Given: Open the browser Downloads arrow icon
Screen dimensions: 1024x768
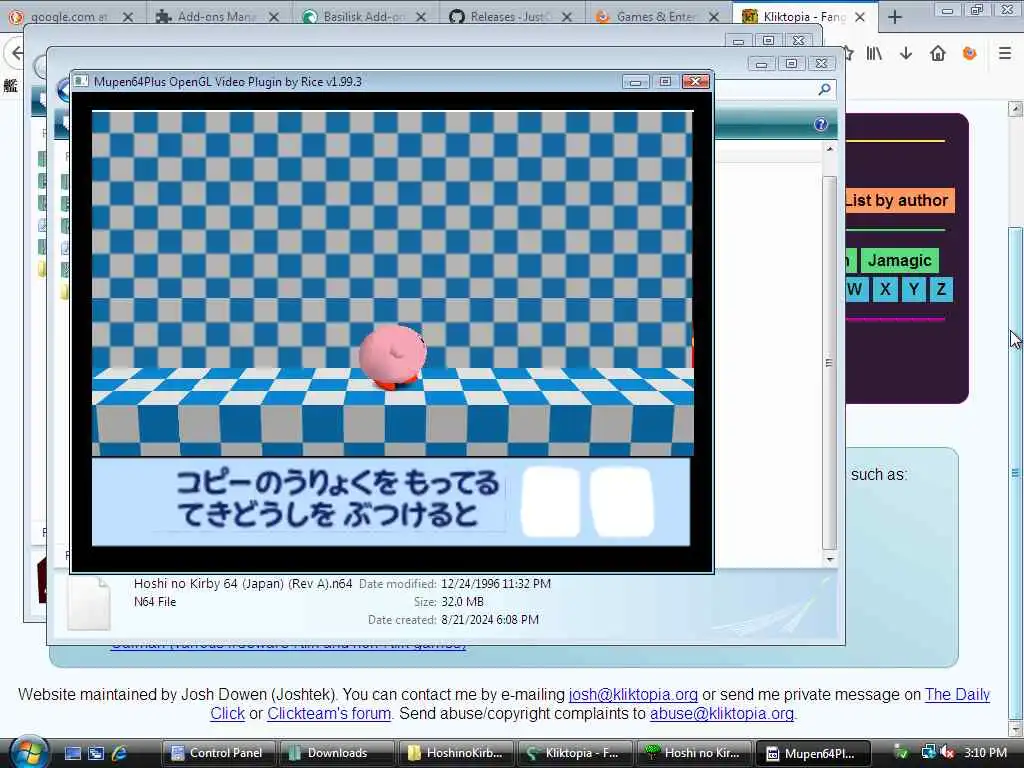Looking at the screenshot, I should point(906,54).
